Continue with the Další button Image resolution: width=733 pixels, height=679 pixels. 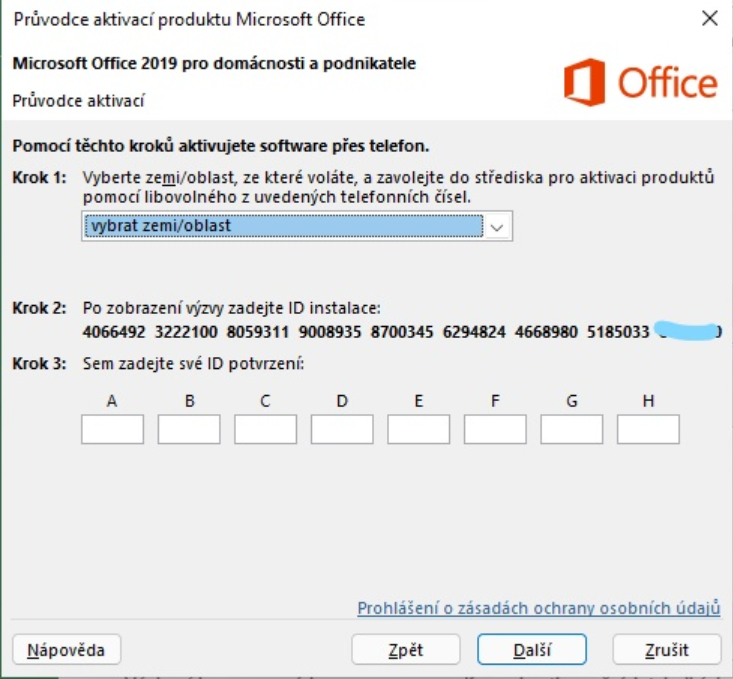coord(532,650)
